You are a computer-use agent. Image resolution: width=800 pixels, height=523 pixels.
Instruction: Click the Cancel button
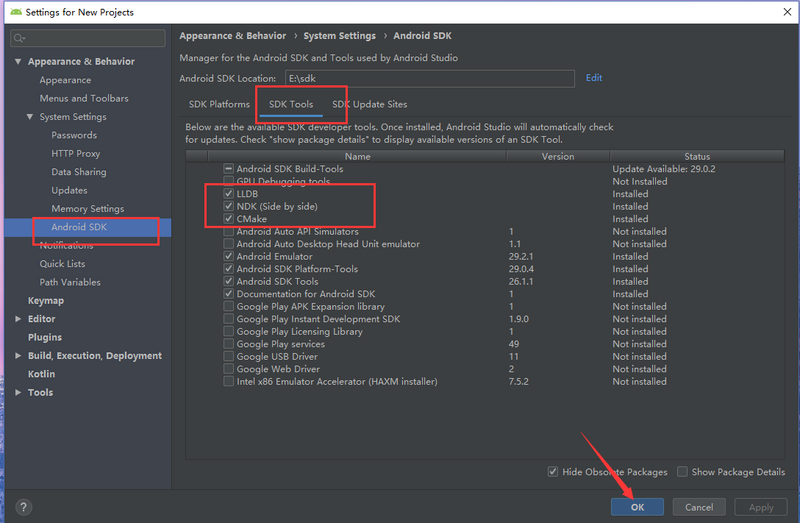699,507
